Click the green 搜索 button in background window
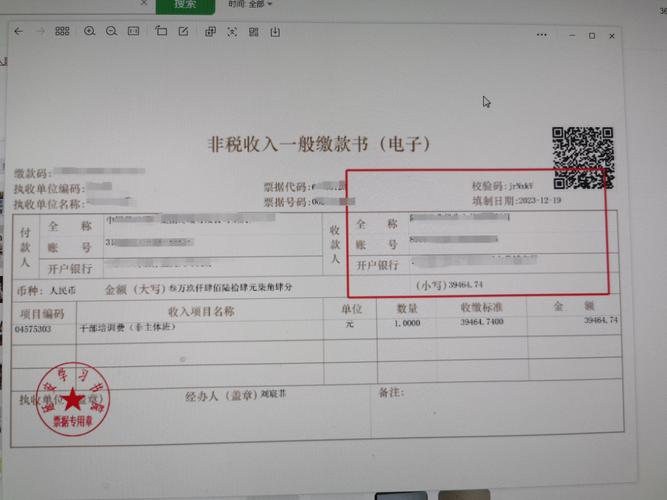Viewport: 667px width, 500px height. [185, 5]
